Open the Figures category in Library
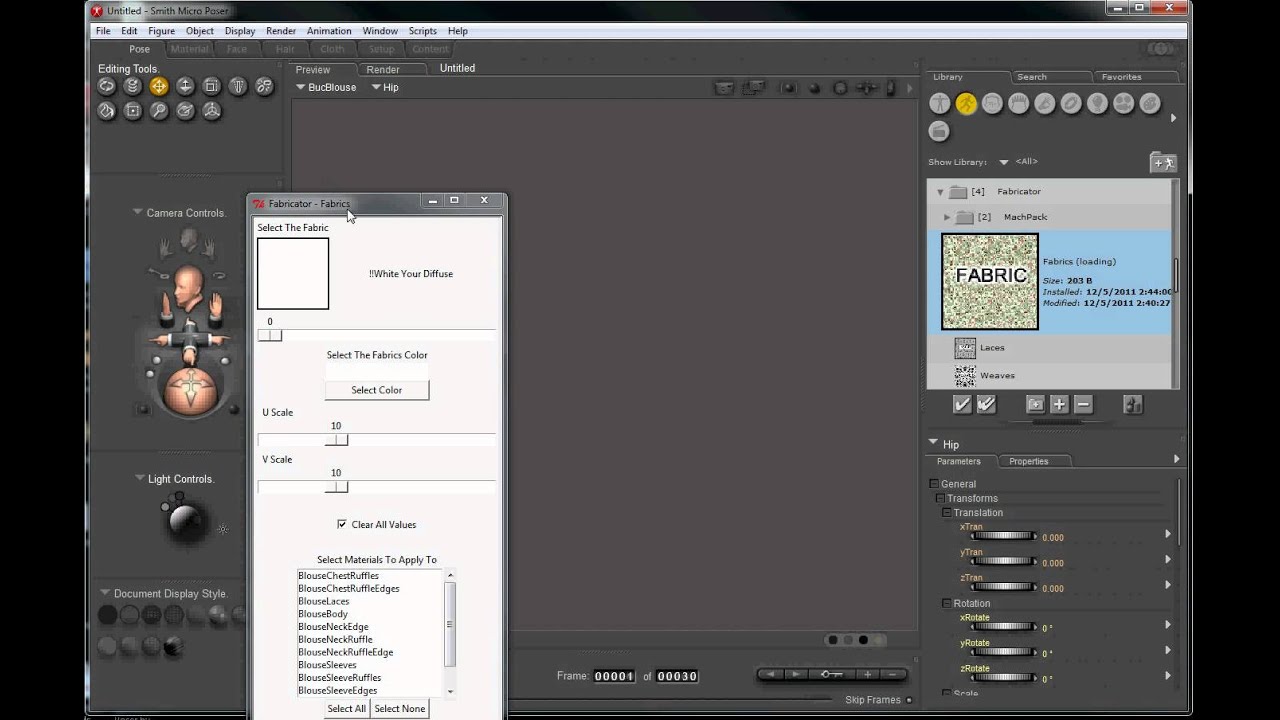1280x720 pixels. (939, 103)
